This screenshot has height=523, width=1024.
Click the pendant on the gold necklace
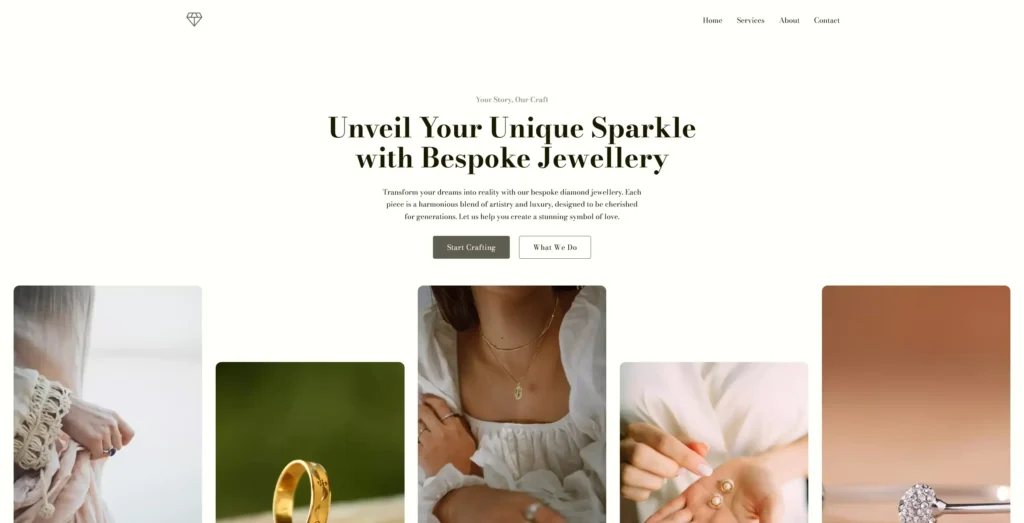tap(518, 394)
